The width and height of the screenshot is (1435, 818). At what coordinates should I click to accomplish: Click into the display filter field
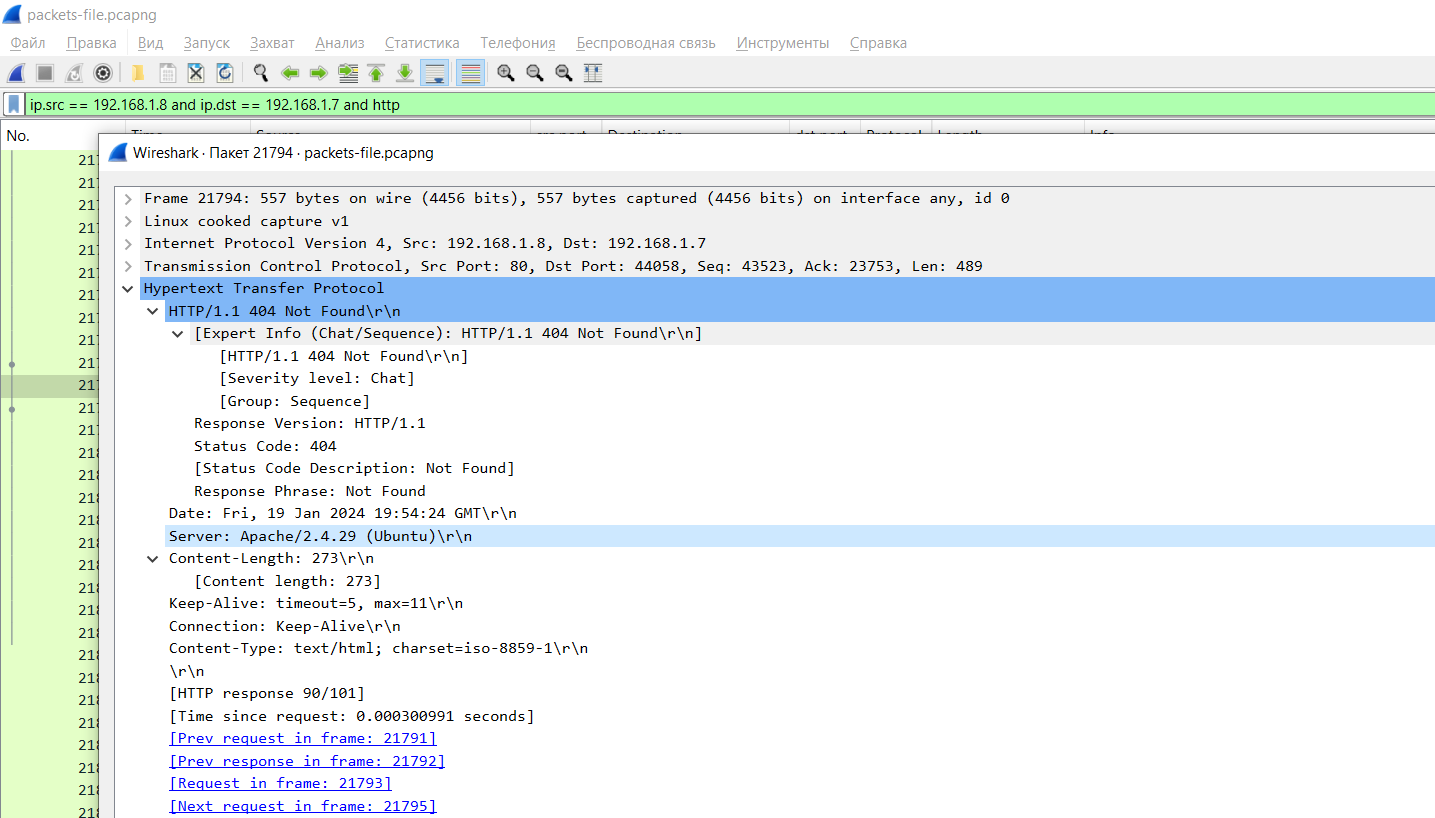click(730, 104)
